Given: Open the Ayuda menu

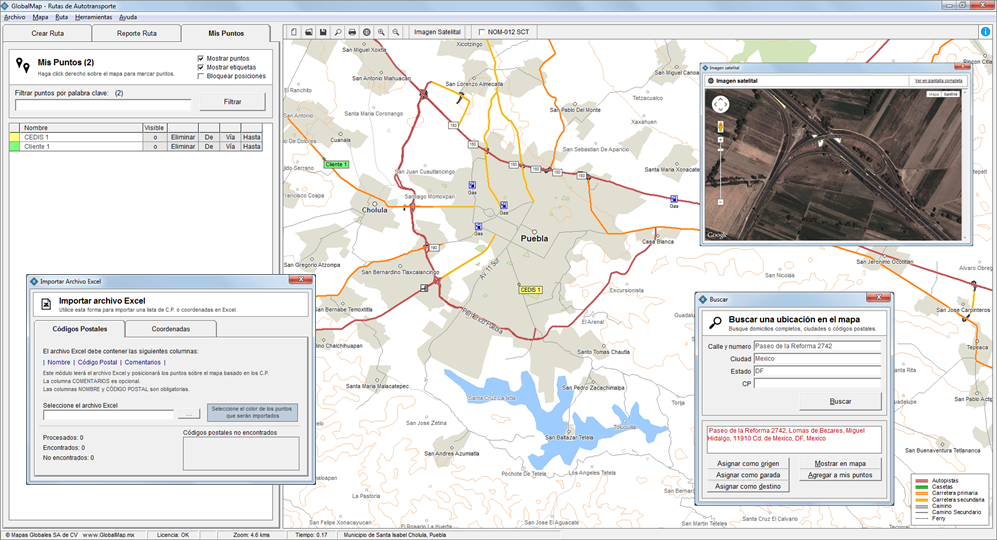Looking at the screenshot, I should (x=128, y=17).
